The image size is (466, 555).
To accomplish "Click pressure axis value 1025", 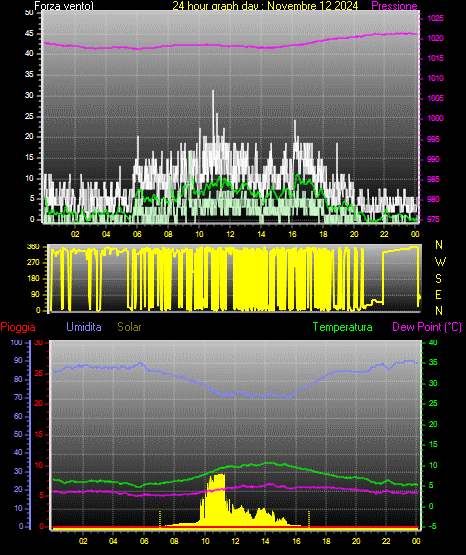I will [x=435, y=18].
